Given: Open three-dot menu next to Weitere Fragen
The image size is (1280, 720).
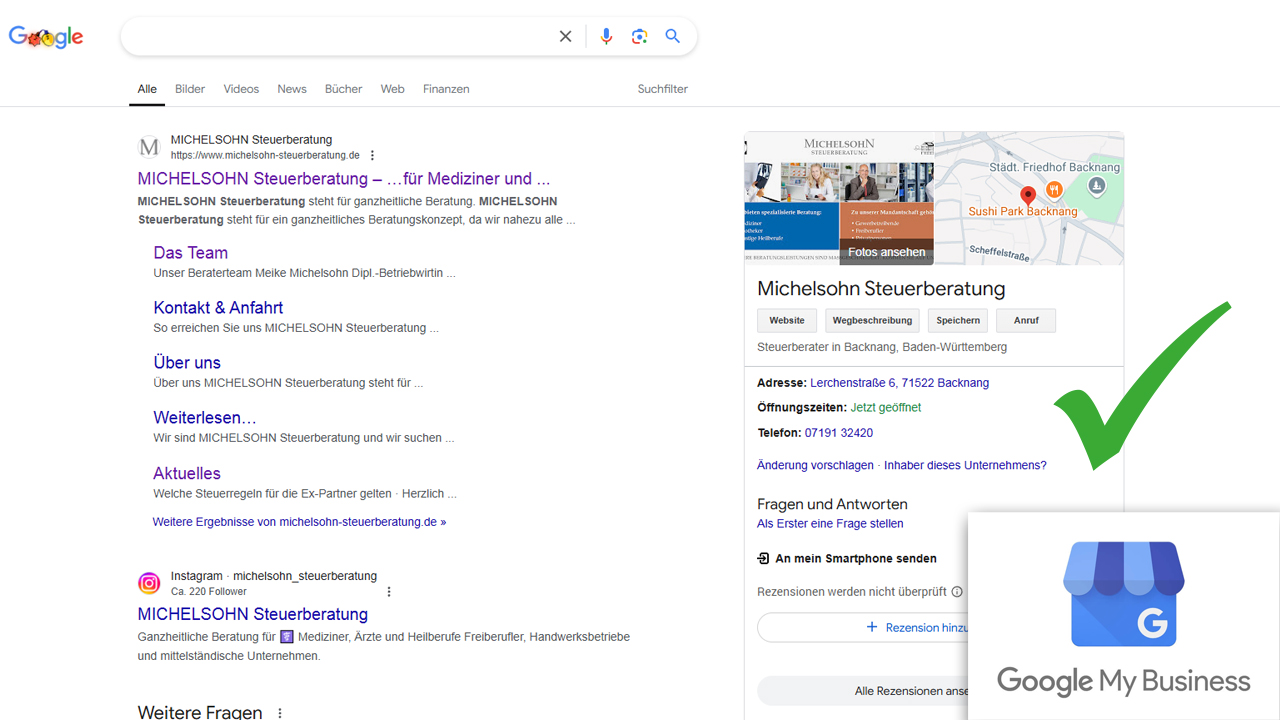Looking at the screenshot, I should coord(280,713).
